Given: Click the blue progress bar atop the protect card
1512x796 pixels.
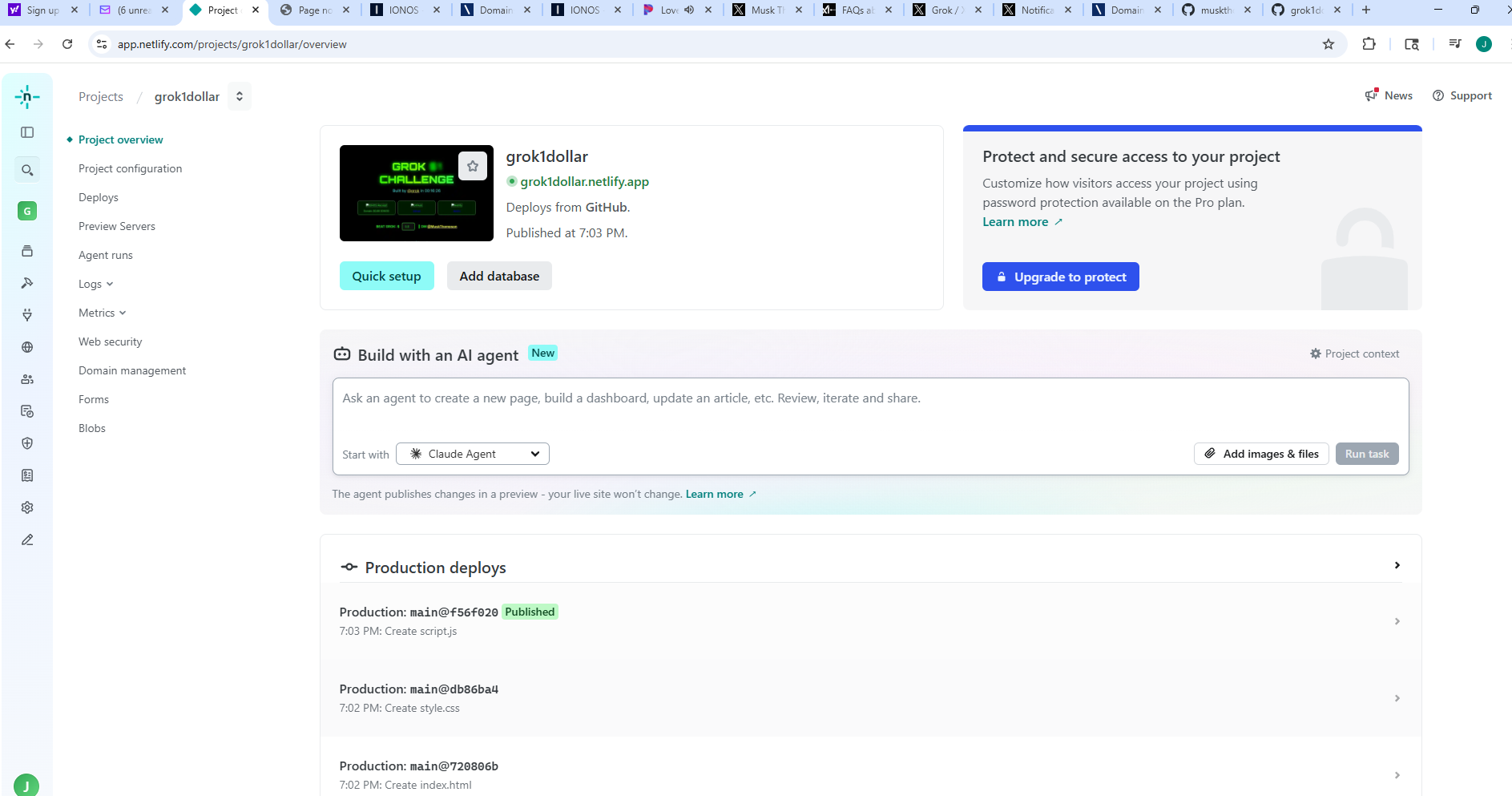Looking at the screenshot, I should (1191, 128).
